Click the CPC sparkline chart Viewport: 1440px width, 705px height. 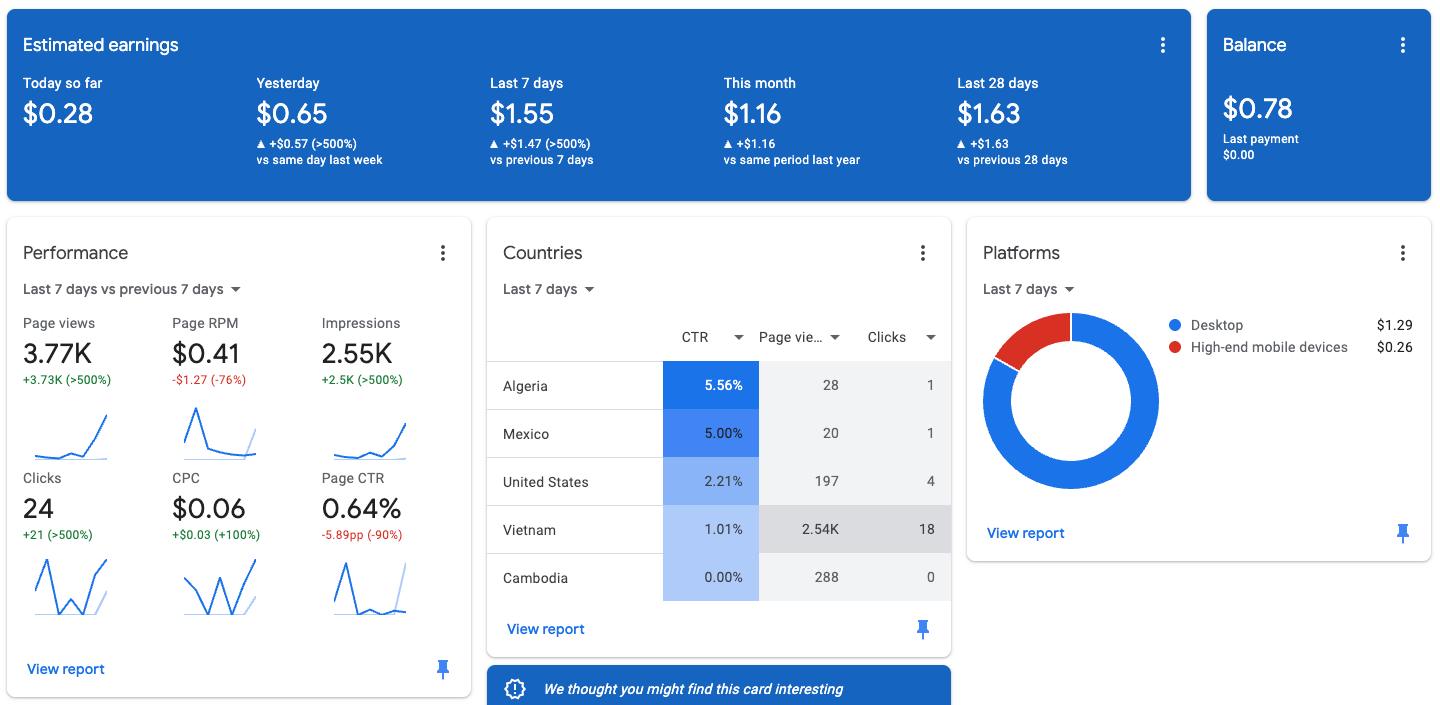[220, 587]
